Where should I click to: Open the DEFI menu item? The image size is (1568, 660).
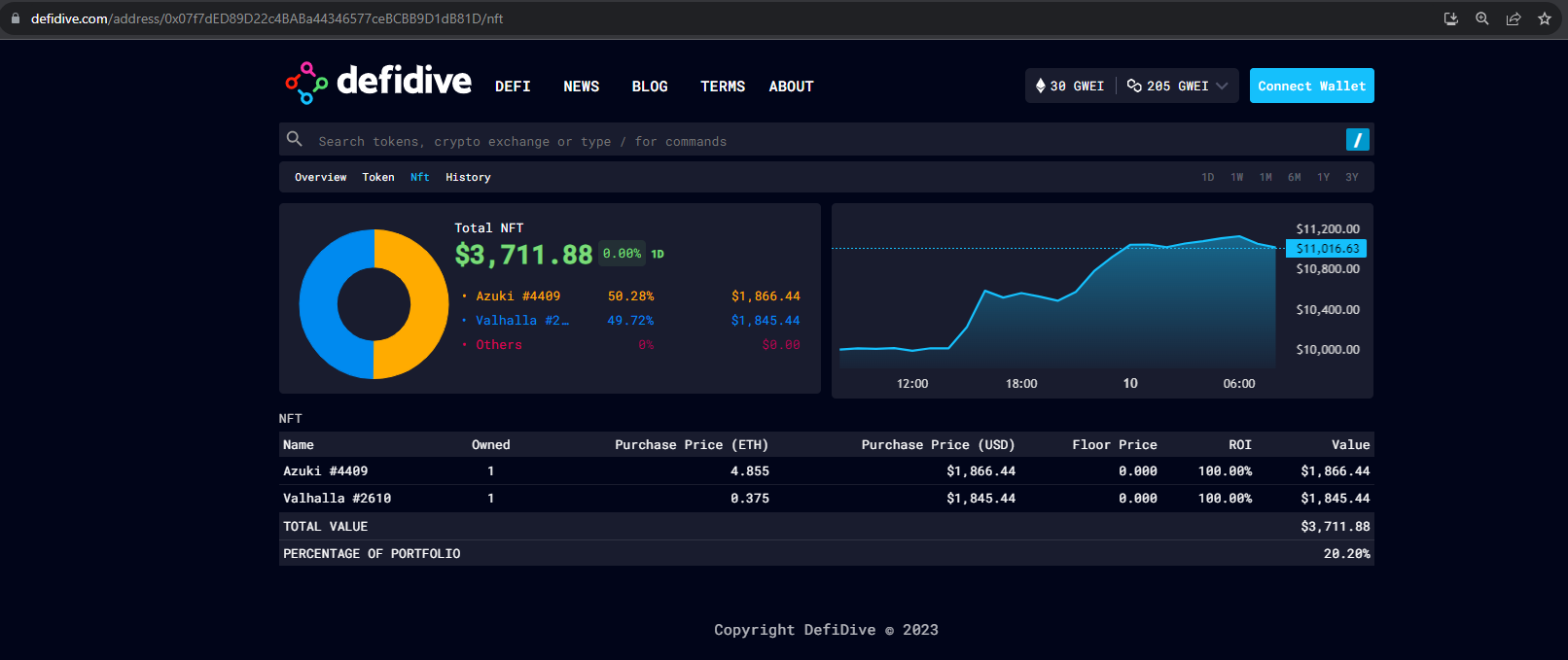pyautogui.click(x=513, y=87)
